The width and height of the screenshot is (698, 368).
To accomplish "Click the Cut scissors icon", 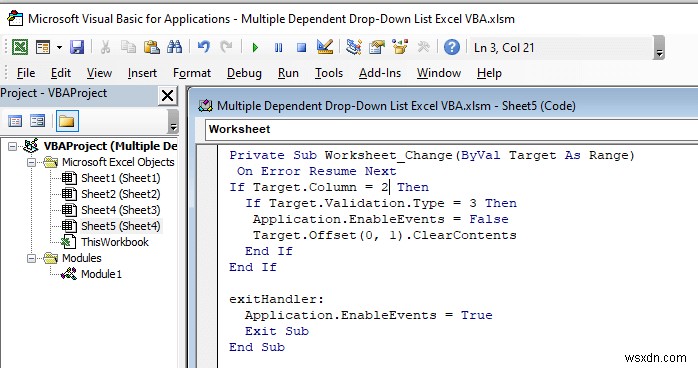I will pyautogui.click(x=106, y=47).
